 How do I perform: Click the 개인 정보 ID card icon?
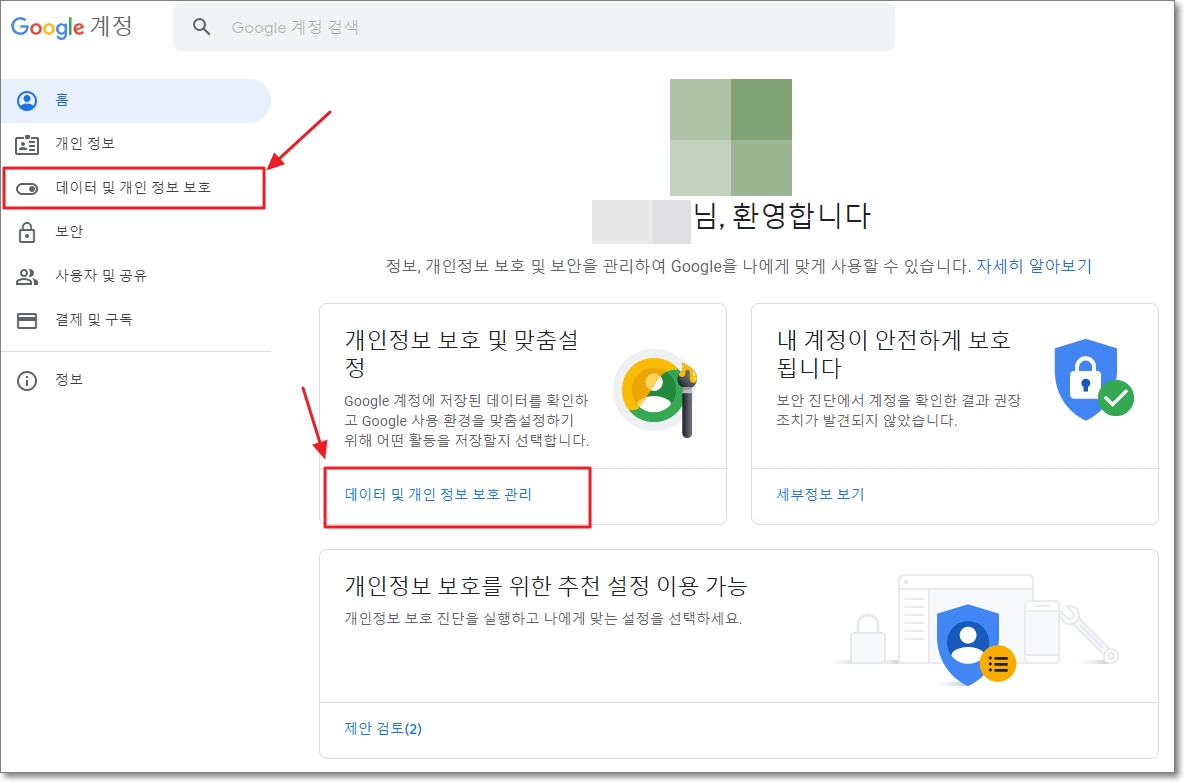(x=27, y=144)
